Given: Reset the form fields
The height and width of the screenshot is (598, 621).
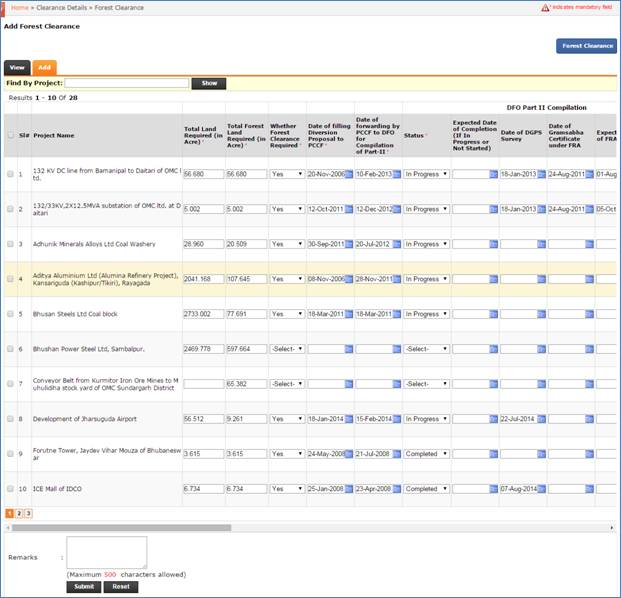Looking at the screenshot, I should [x=121, y=587].
